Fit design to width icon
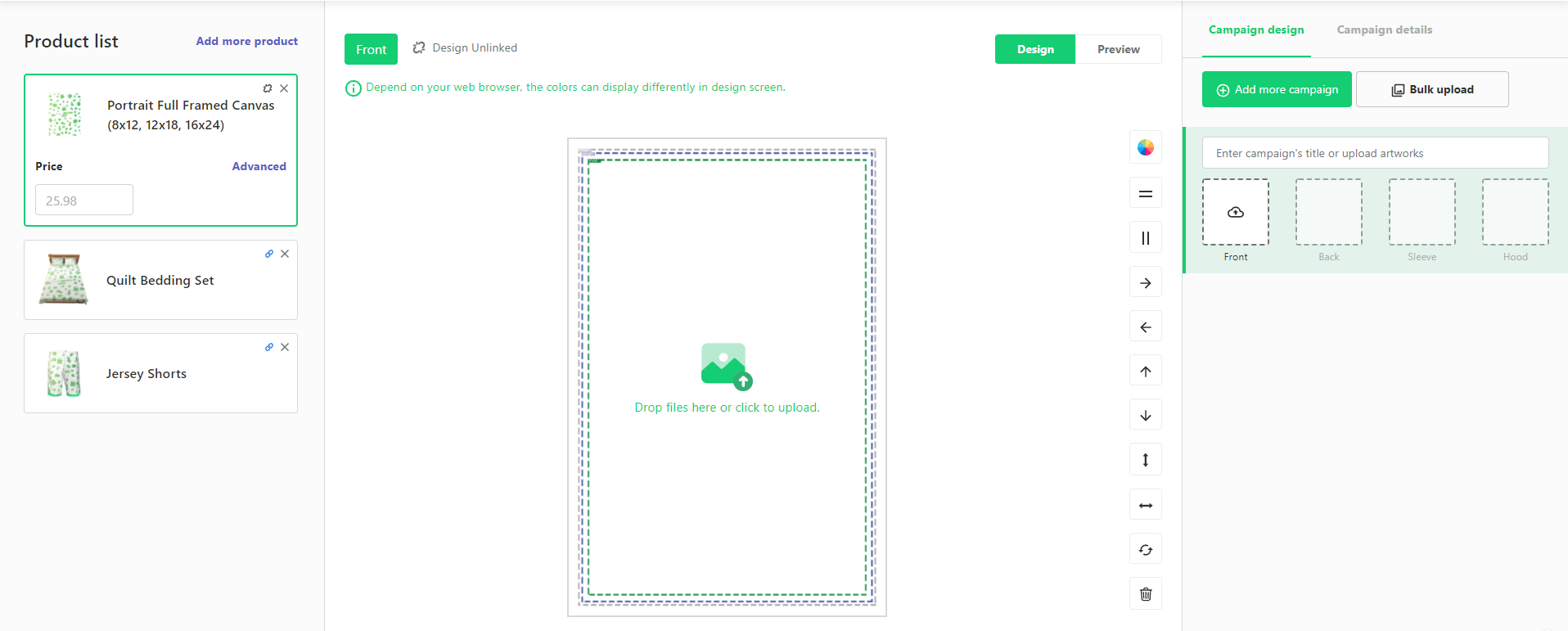This screenshot has height=631, width=1568. pos(1146,505)
